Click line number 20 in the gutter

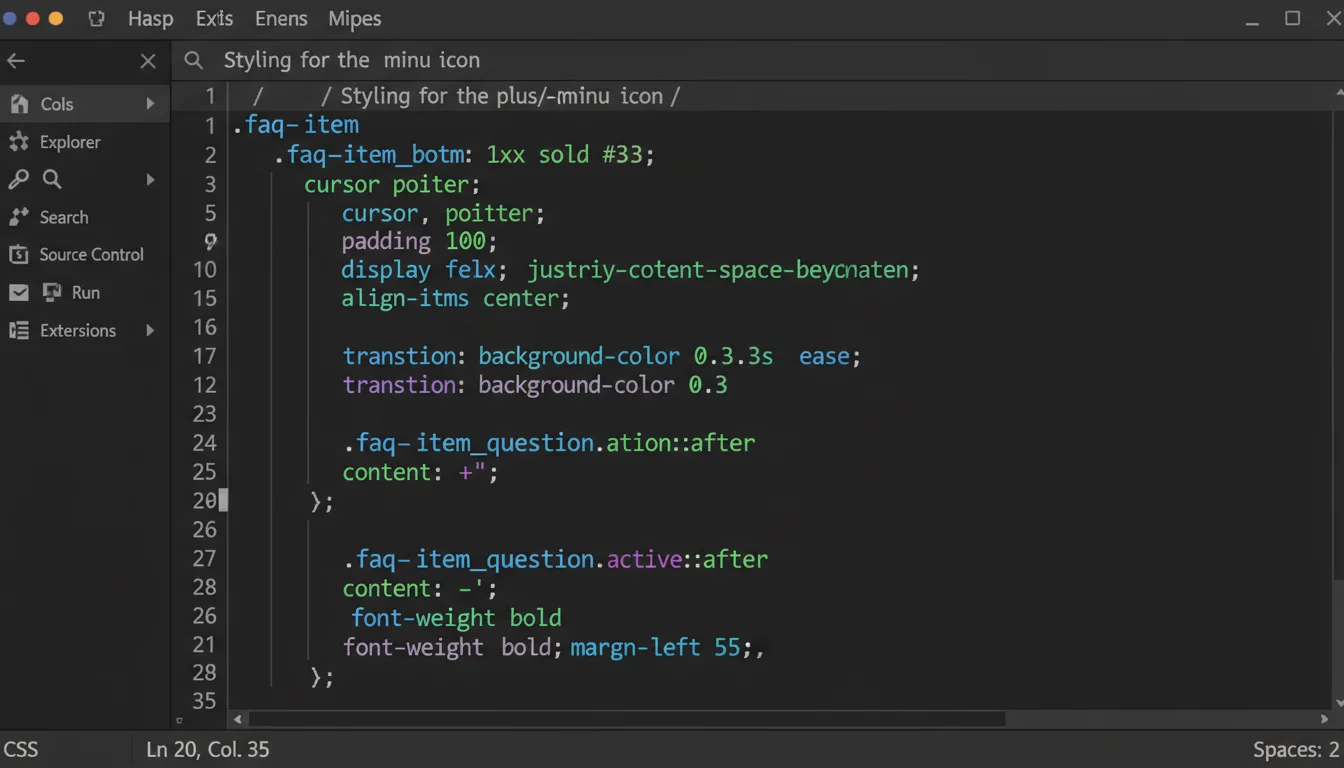point(204,500)
